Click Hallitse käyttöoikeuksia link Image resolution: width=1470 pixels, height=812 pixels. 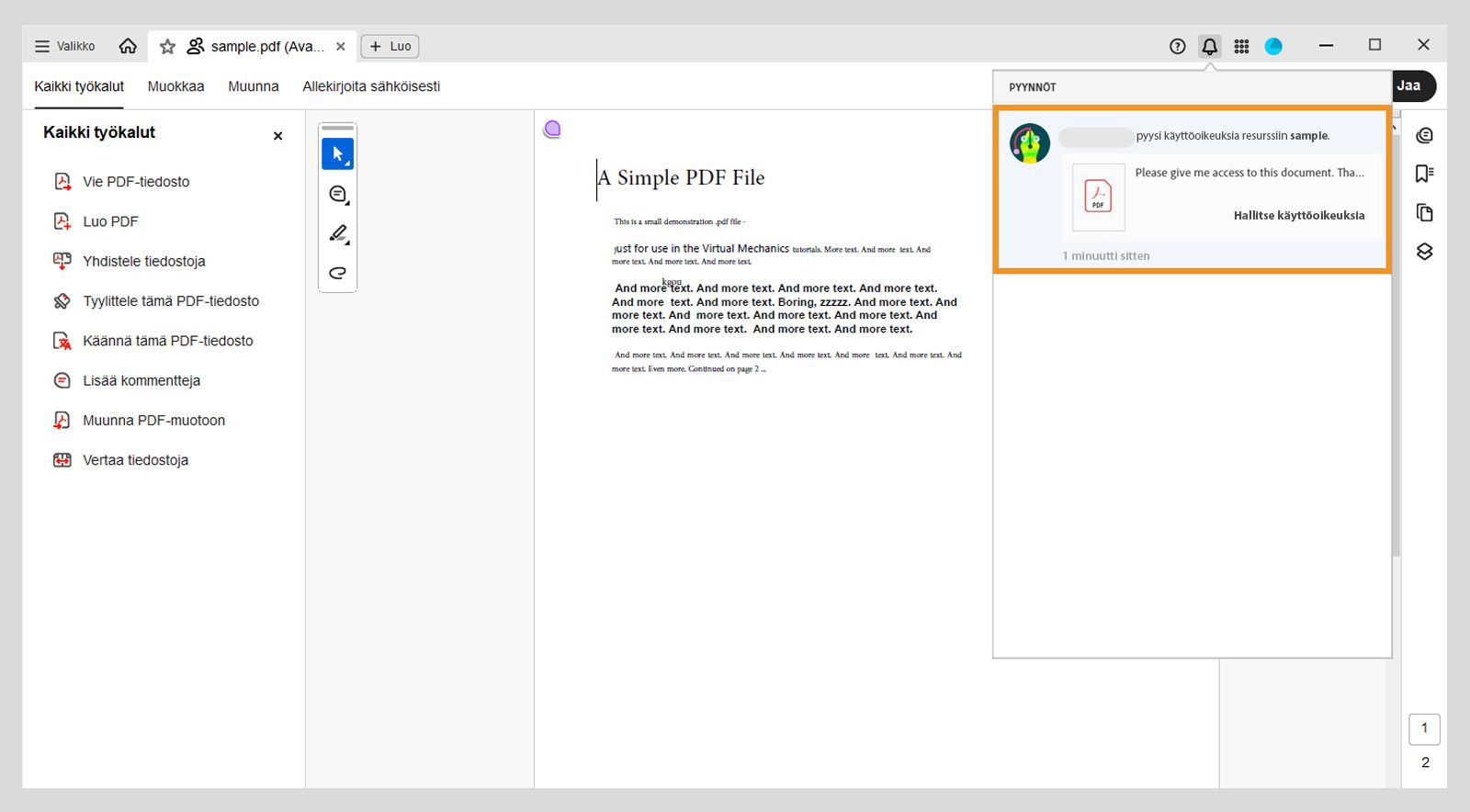coord(1299,216)
